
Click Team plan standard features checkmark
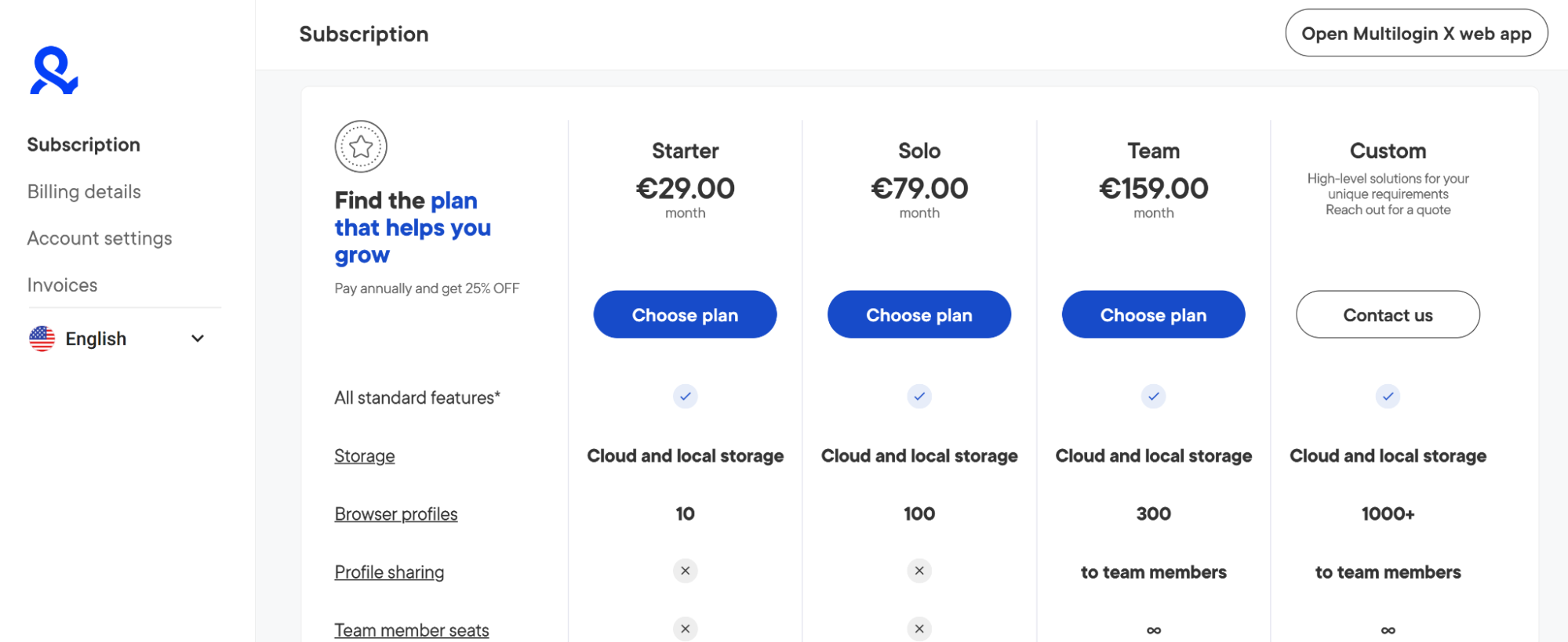[x=1153, y=397]
